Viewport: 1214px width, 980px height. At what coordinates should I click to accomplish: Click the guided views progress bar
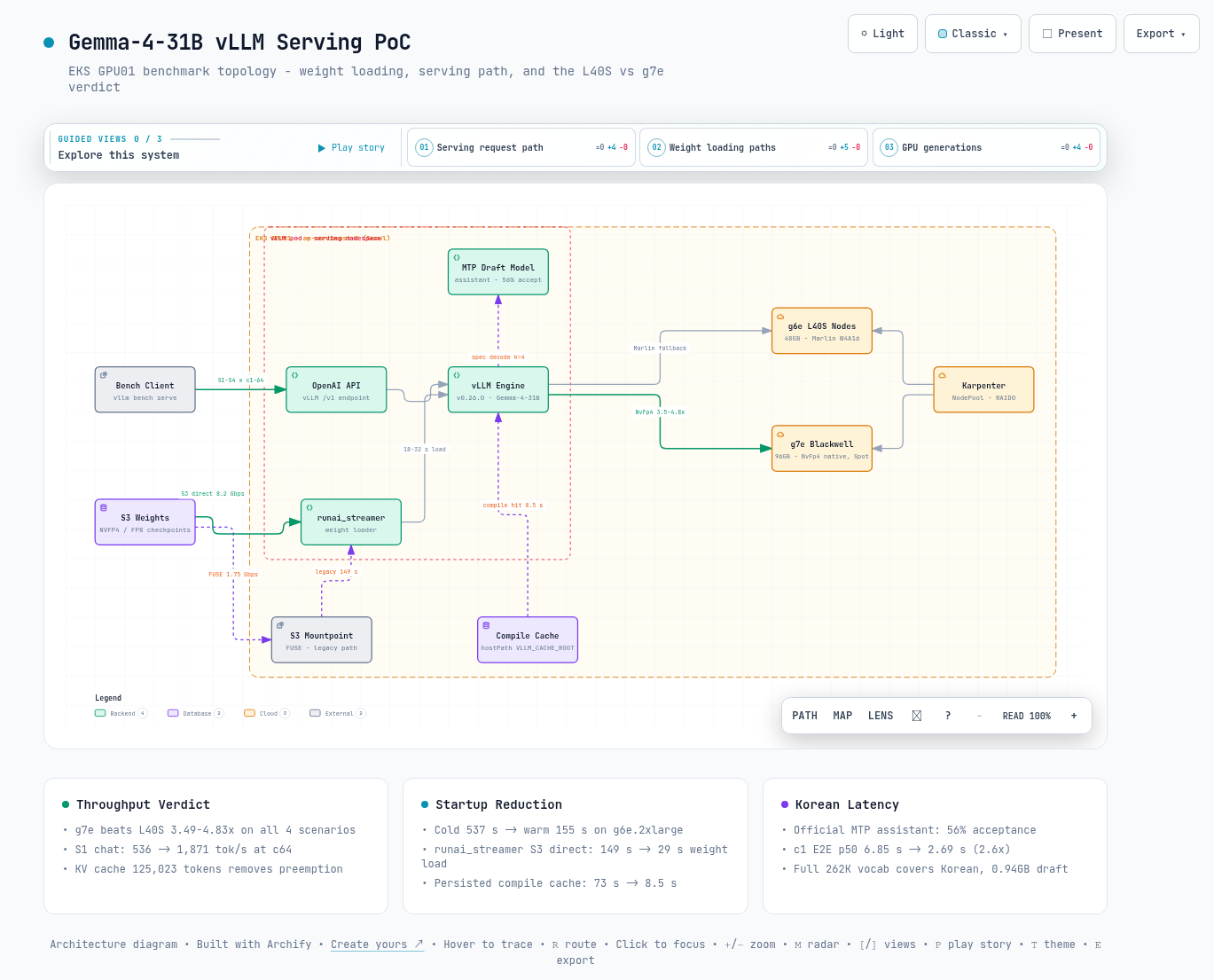195,139
